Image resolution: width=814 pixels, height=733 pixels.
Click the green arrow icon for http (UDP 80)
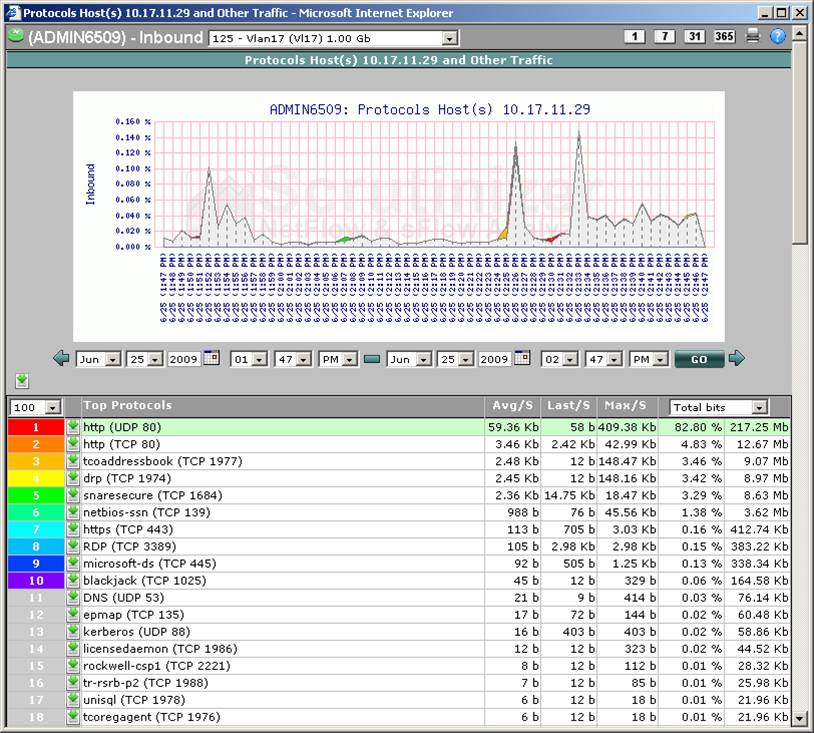click(73, 427)
